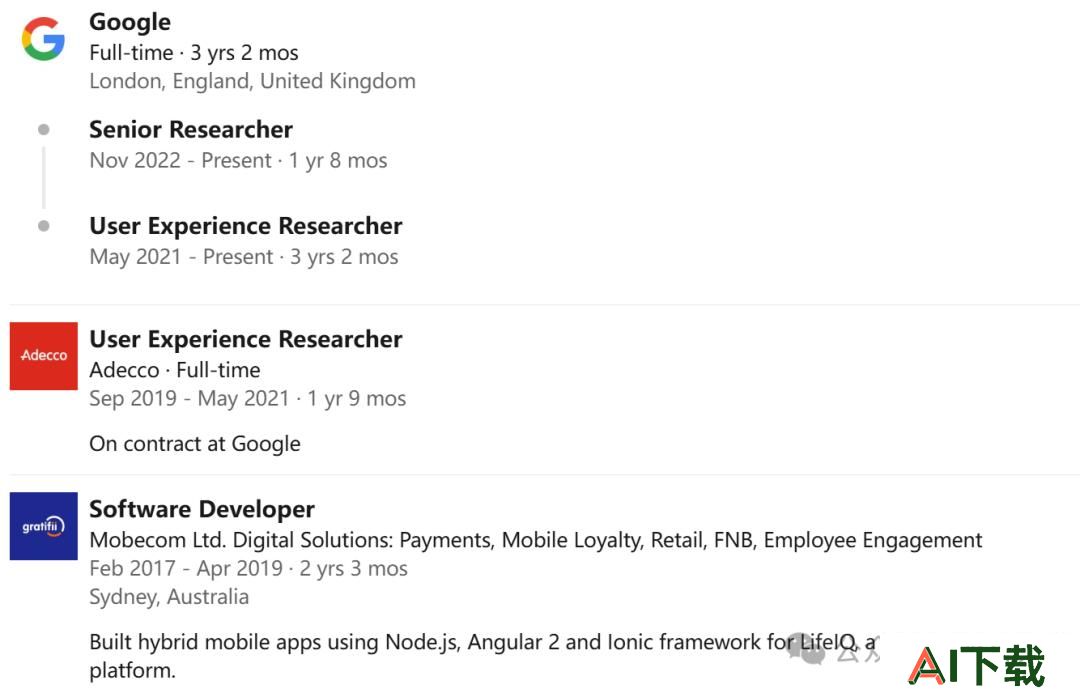Click the 'Nov 2022 - Present' date range
1080x693 pixels.
[180, 161]
